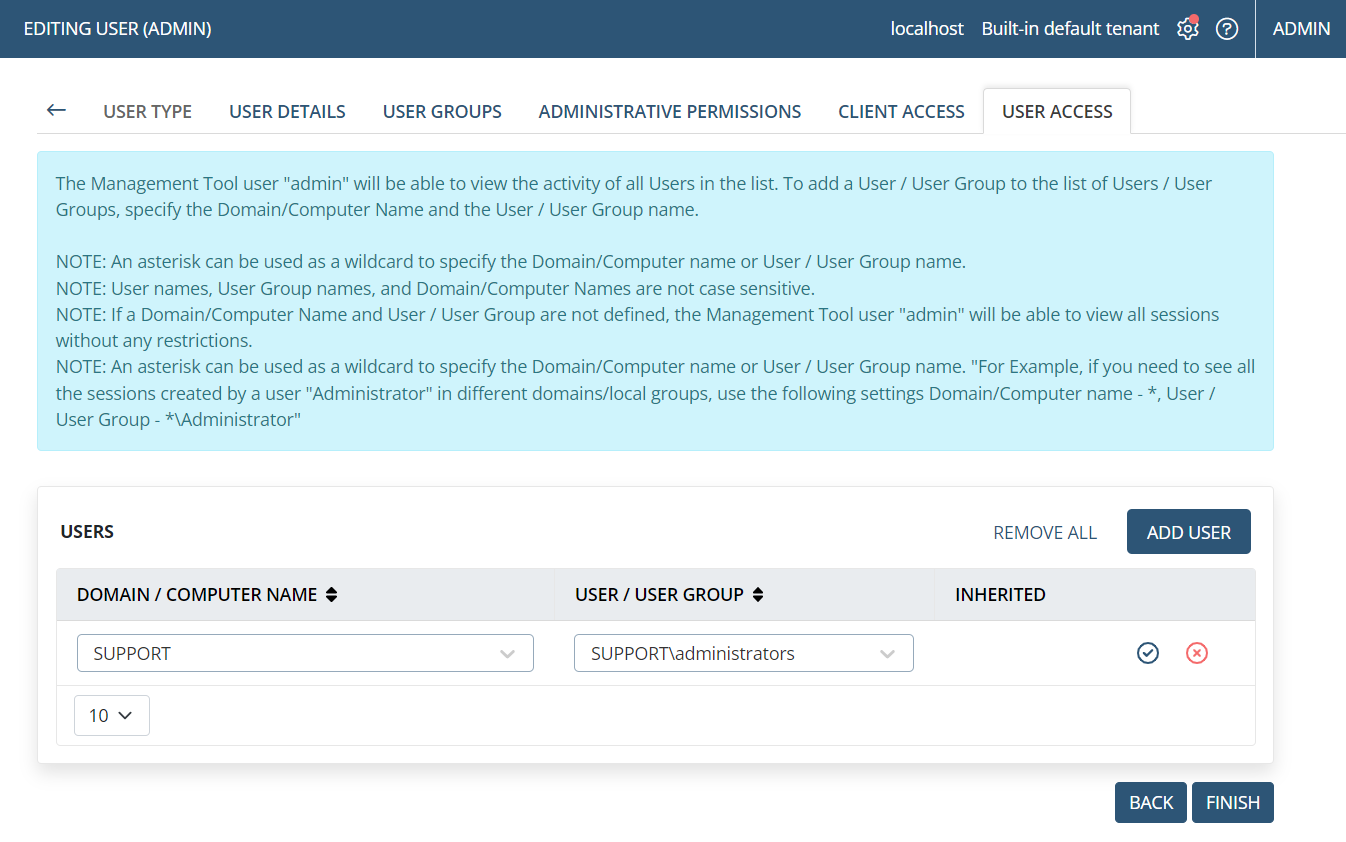
Task: Click the Remove All link
Action: click(1045, 533)
